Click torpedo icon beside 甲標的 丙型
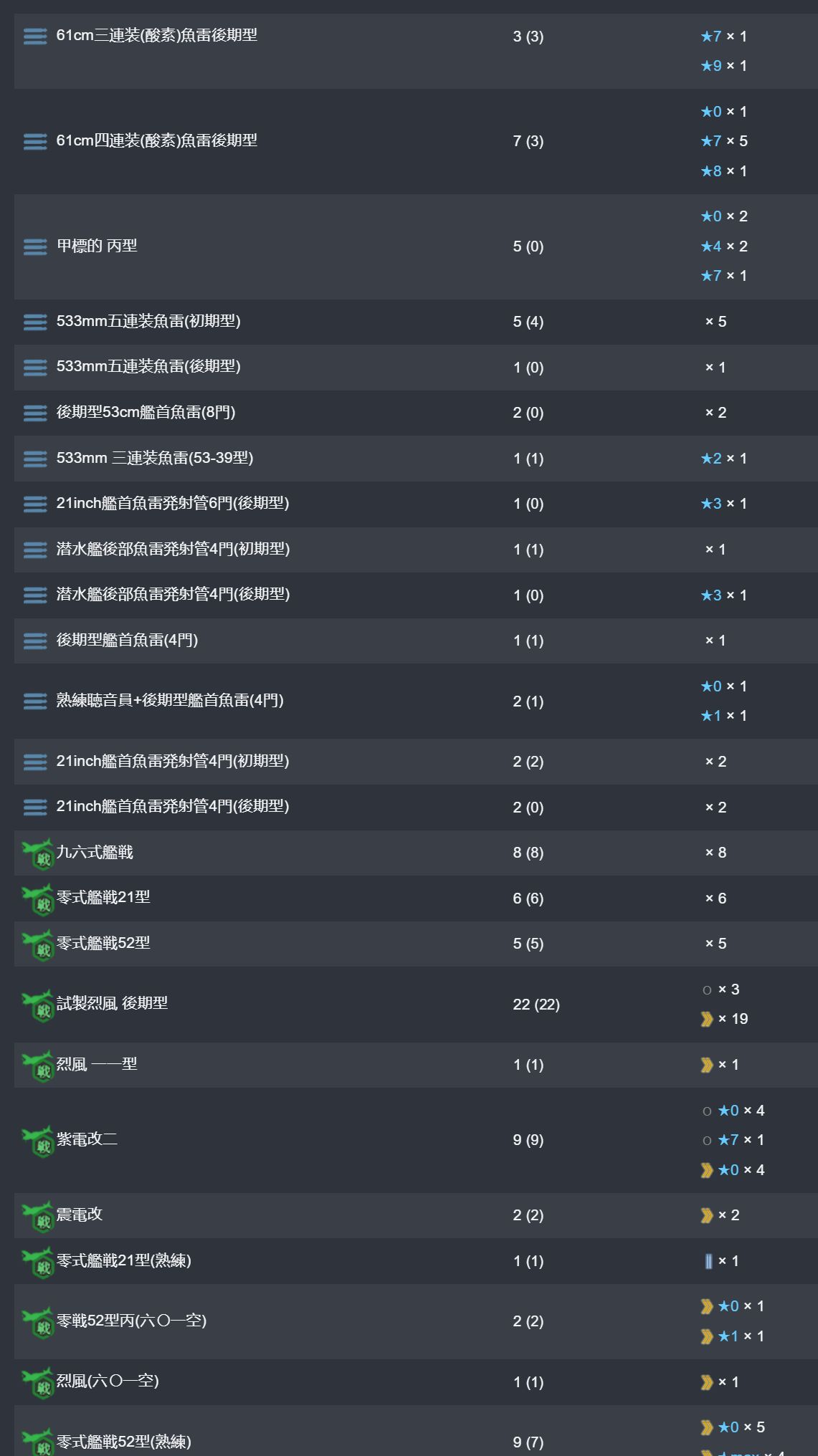 35,246
